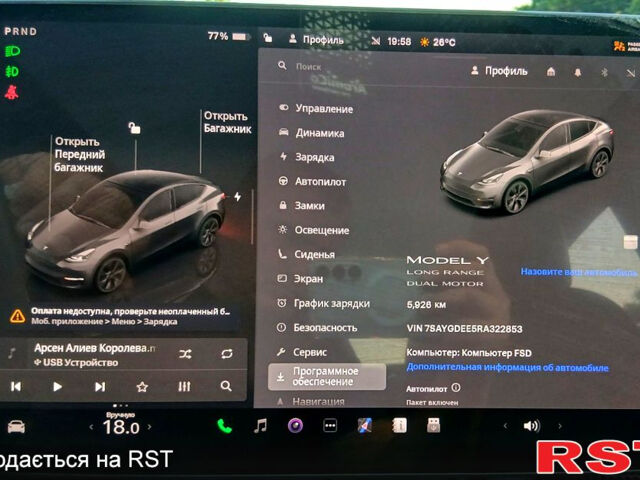The image size is (640, 480).
Task: Tap the charge port lightning icon
Action: (238, 197)
